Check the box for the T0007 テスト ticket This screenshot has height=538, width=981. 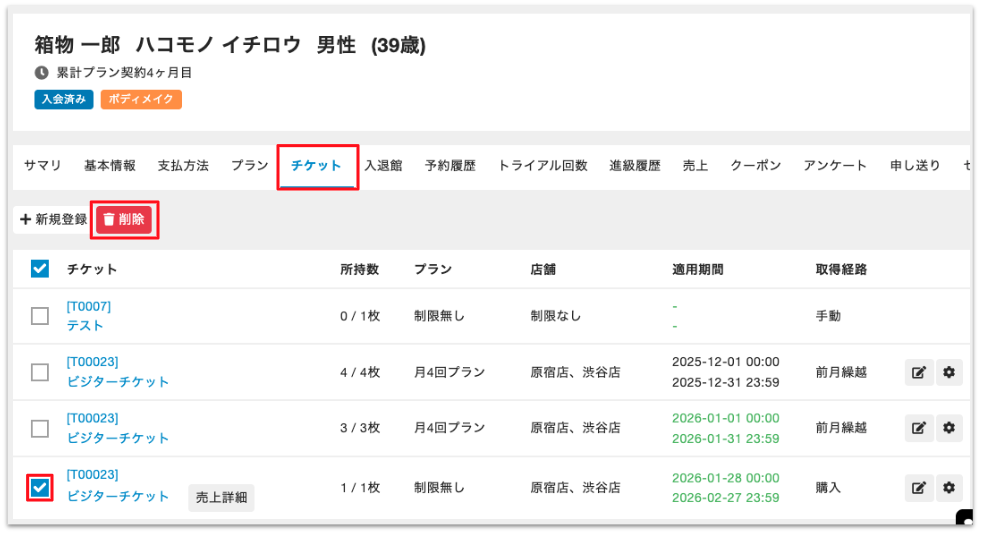click(x=40, y=316)
